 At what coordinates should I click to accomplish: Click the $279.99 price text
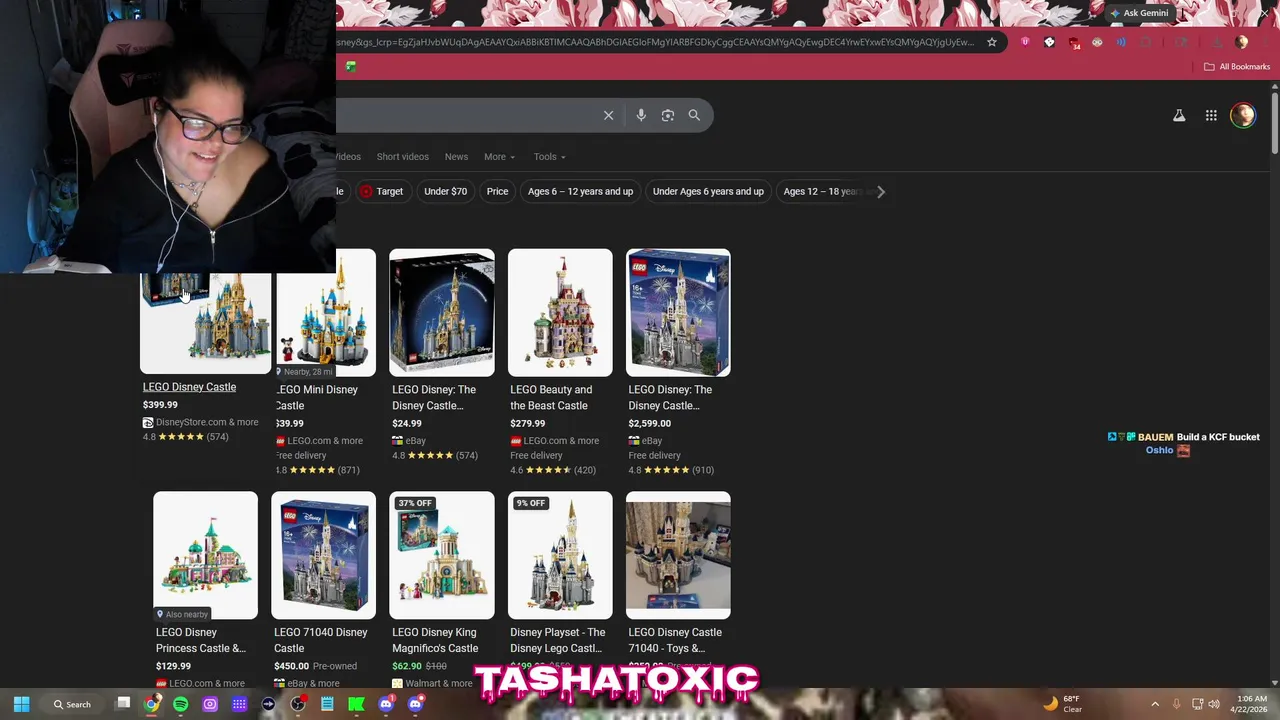(x=529, y=423)
